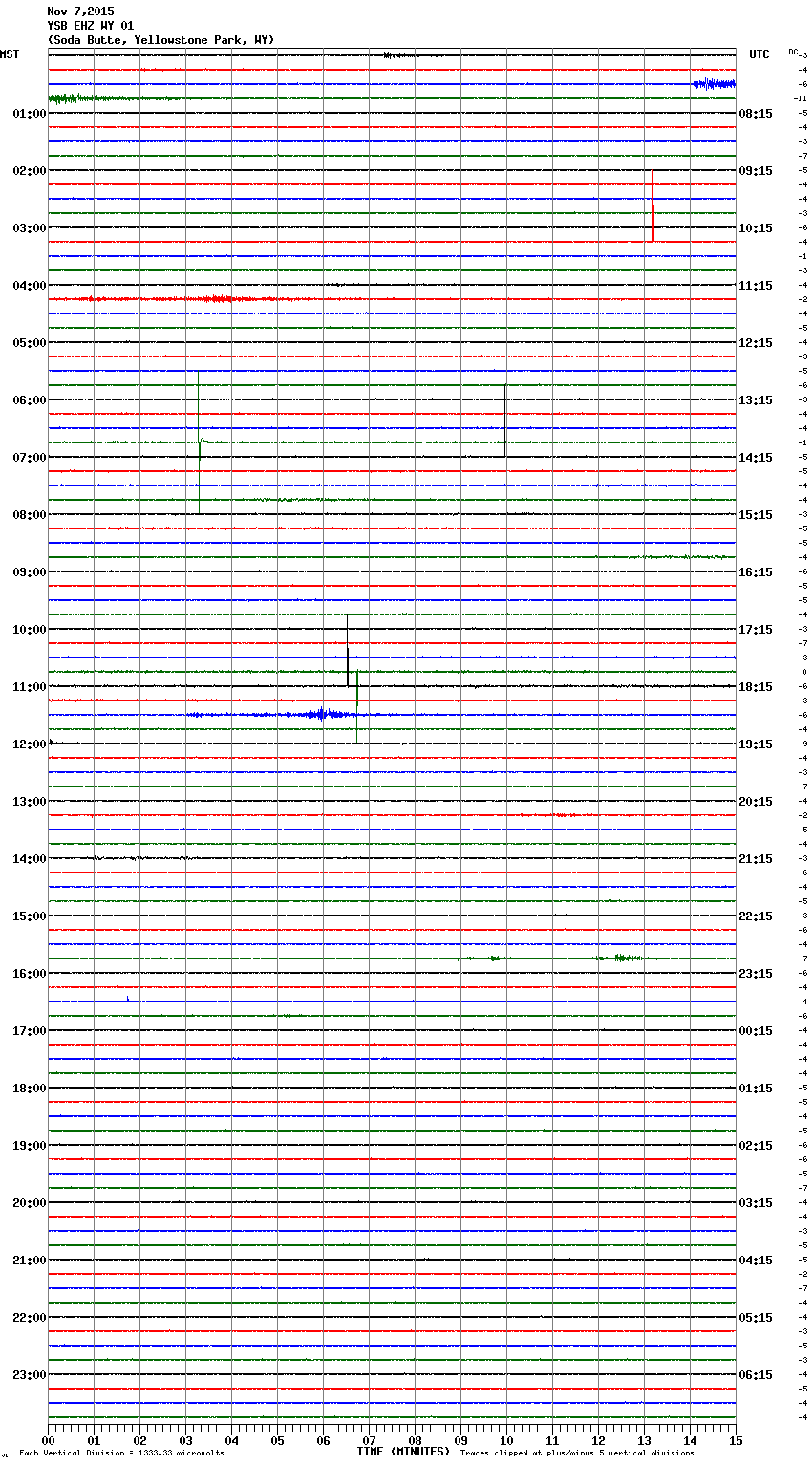Viewport: 812px width, 1466px height.
Task: Click the 00:15 UTC time label
Action: (756, 1031)
